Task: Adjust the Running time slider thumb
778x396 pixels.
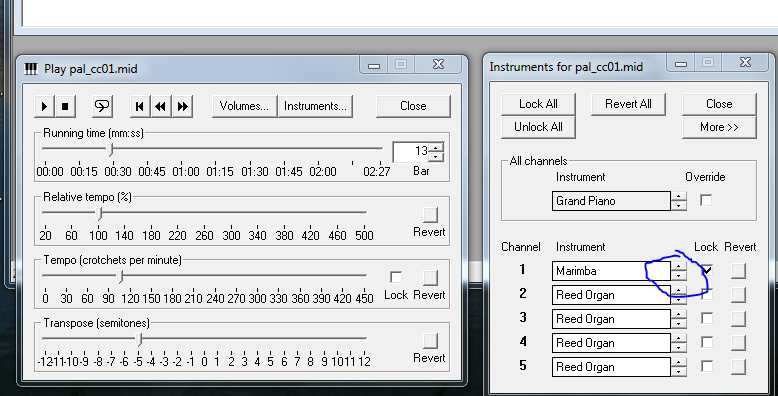Action: coord(111,149)
